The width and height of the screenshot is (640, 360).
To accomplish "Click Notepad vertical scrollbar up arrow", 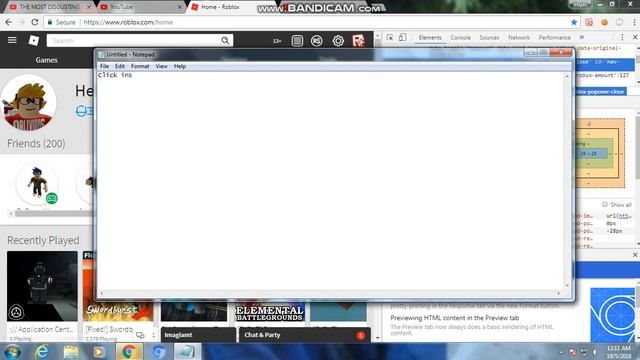I will tap(567, 76).
